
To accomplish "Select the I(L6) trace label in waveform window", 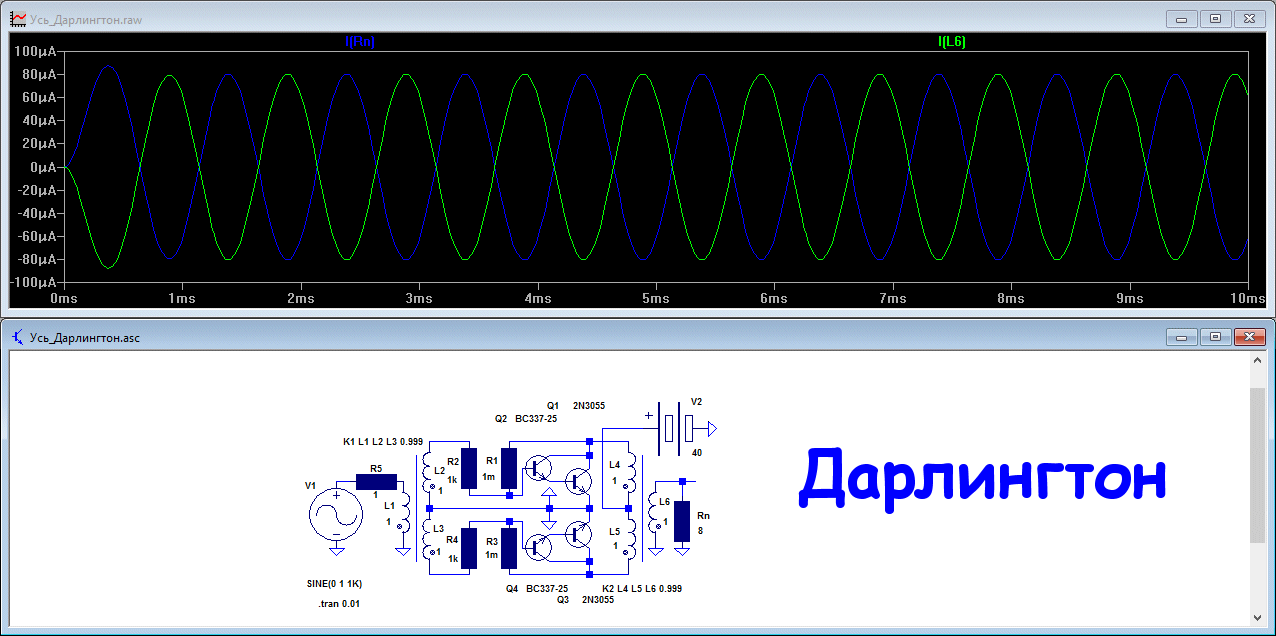I will click(x=952, y=41).
